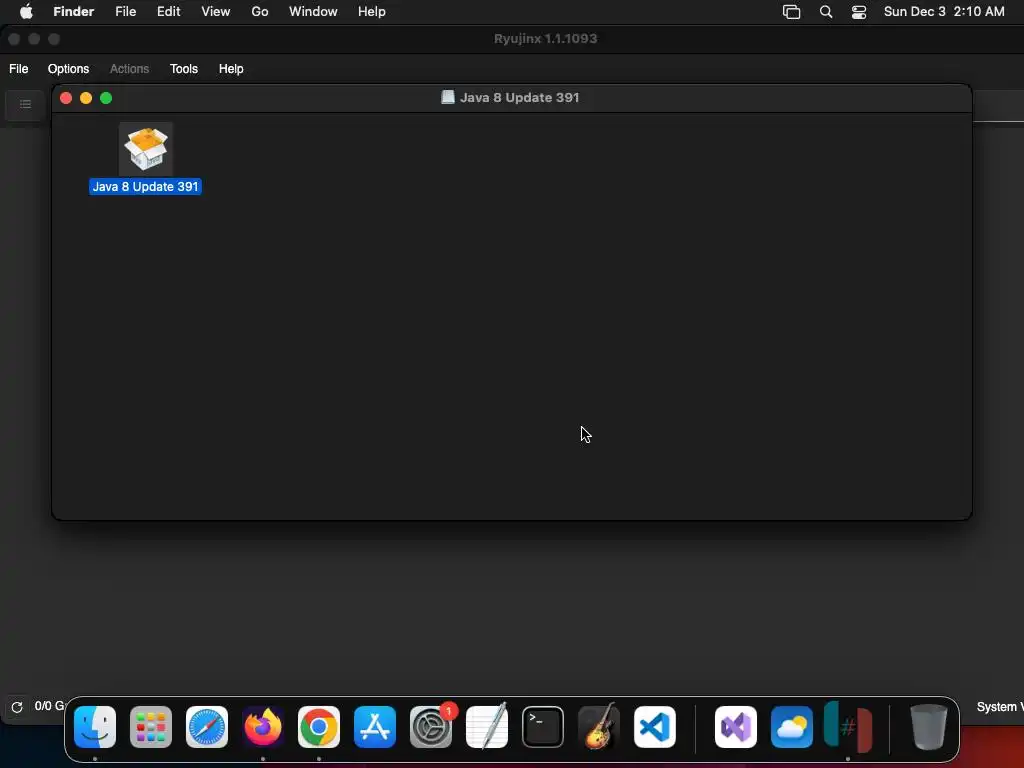The width and height of the screenshot is (1024, 768).
Task: Open the View menu in the menu bar
Action: coord(216,12)
